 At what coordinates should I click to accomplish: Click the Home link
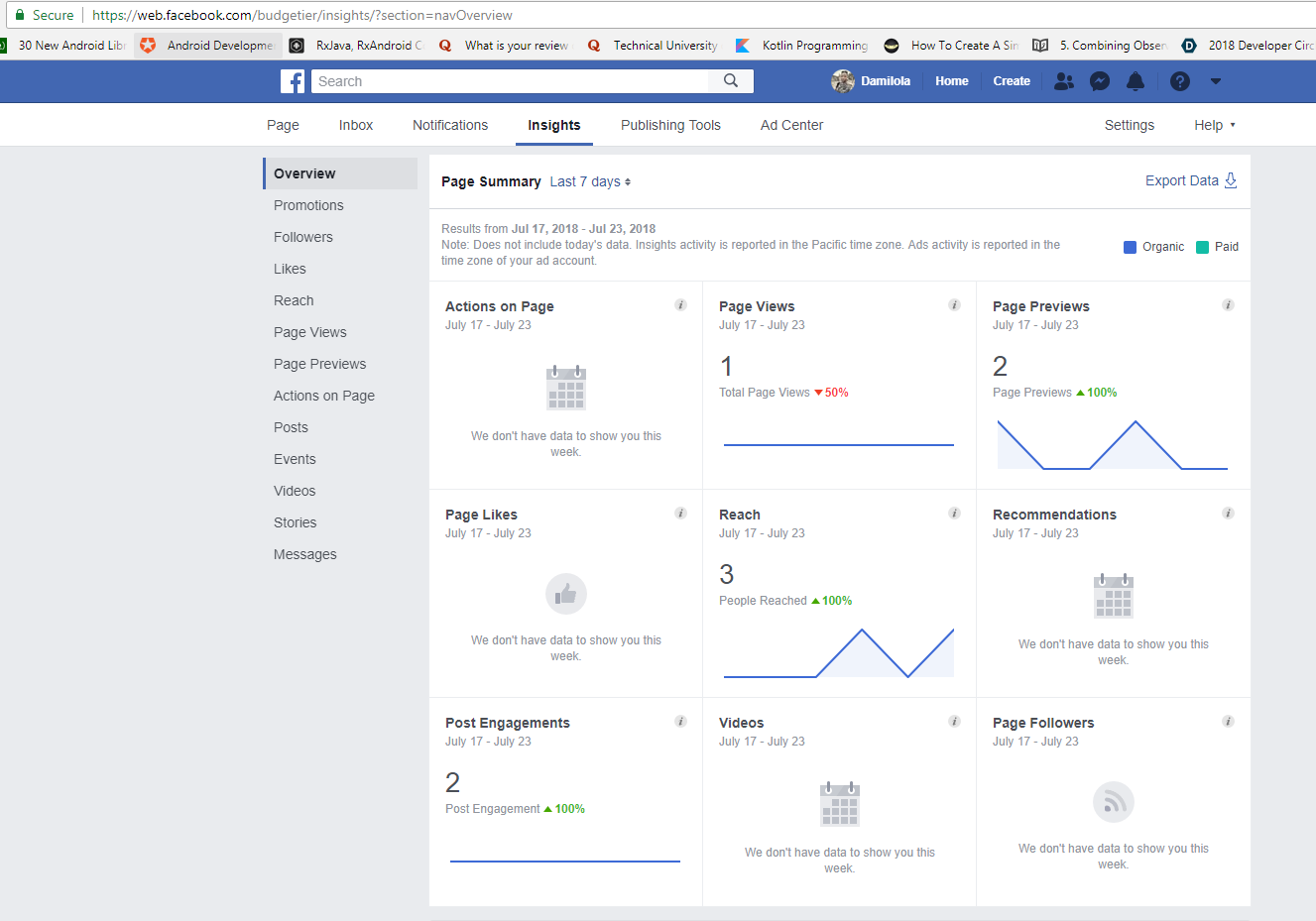point(951,81)
